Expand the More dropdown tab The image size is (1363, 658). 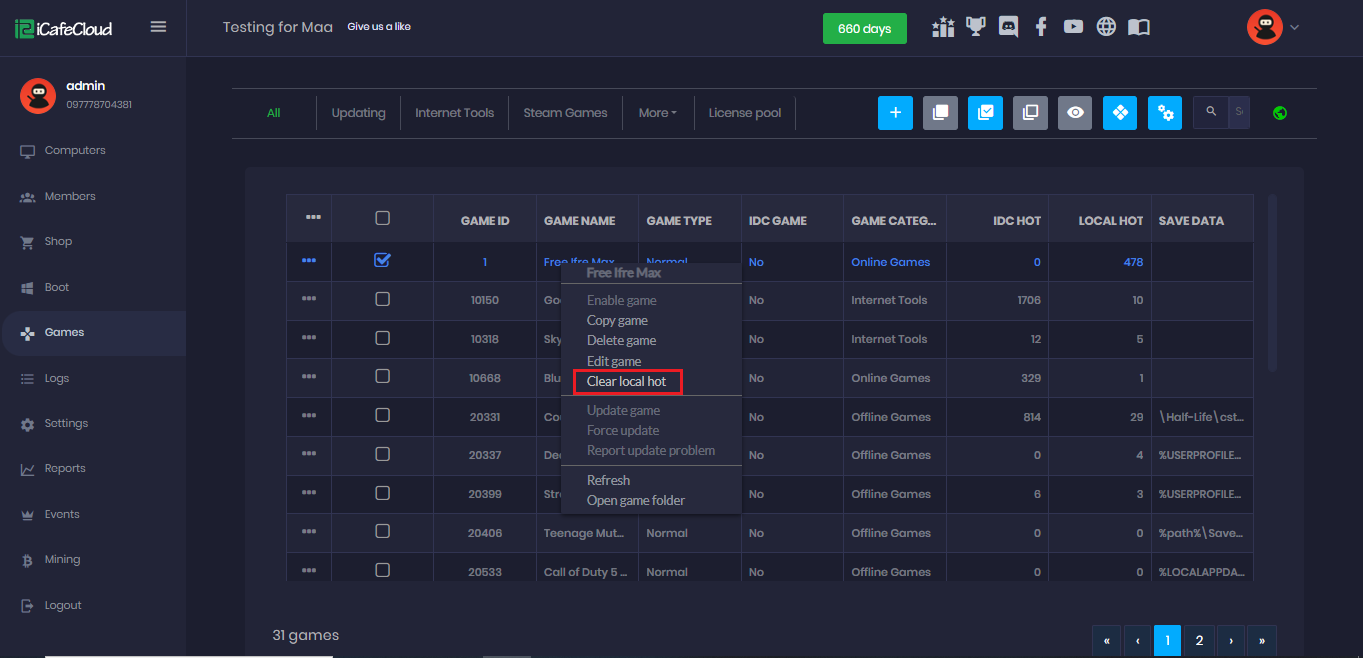[x=657, y=113]
